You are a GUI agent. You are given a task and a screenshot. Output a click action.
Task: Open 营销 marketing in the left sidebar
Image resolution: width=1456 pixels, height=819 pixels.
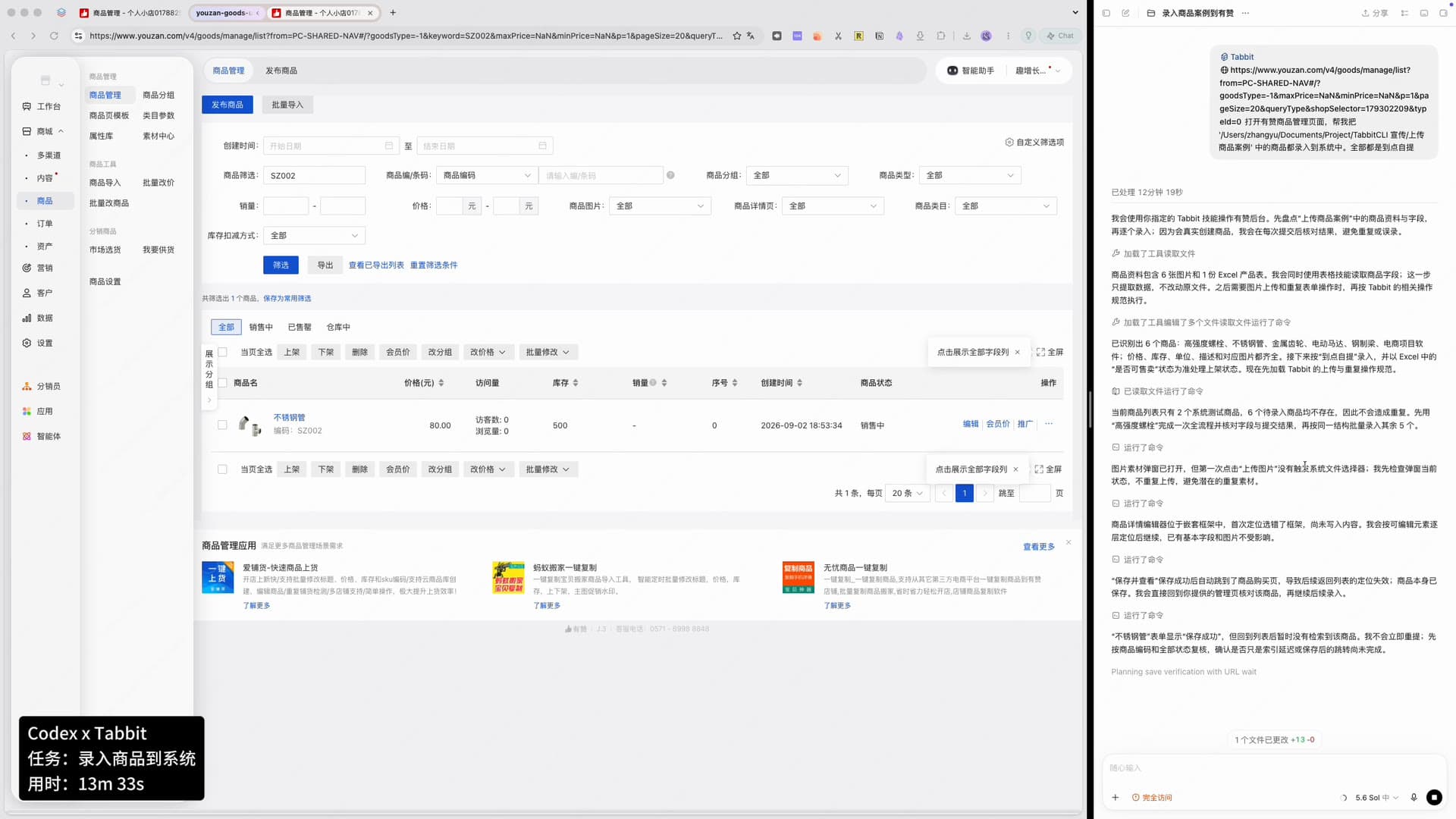tap(38, 268)
